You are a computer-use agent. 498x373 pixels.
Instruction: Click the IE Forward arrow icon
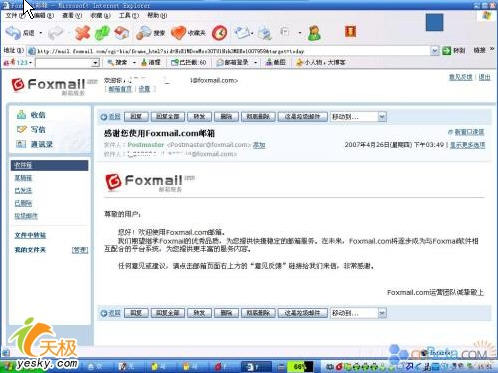click(55, 33)
